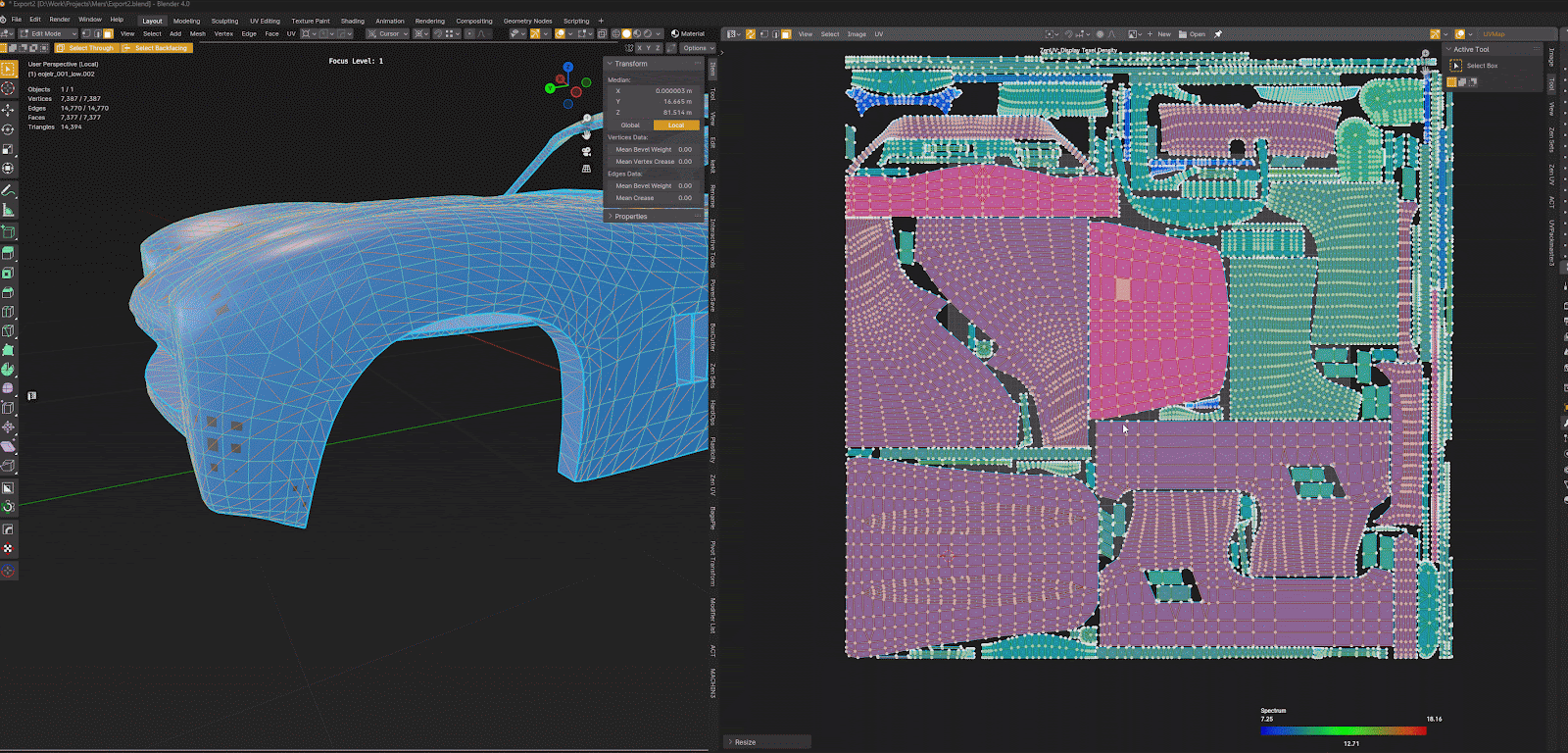Screen dimensions: 1568x753
Task: Select the Rotate tool in left toolbar
Action: pos(8,129)
